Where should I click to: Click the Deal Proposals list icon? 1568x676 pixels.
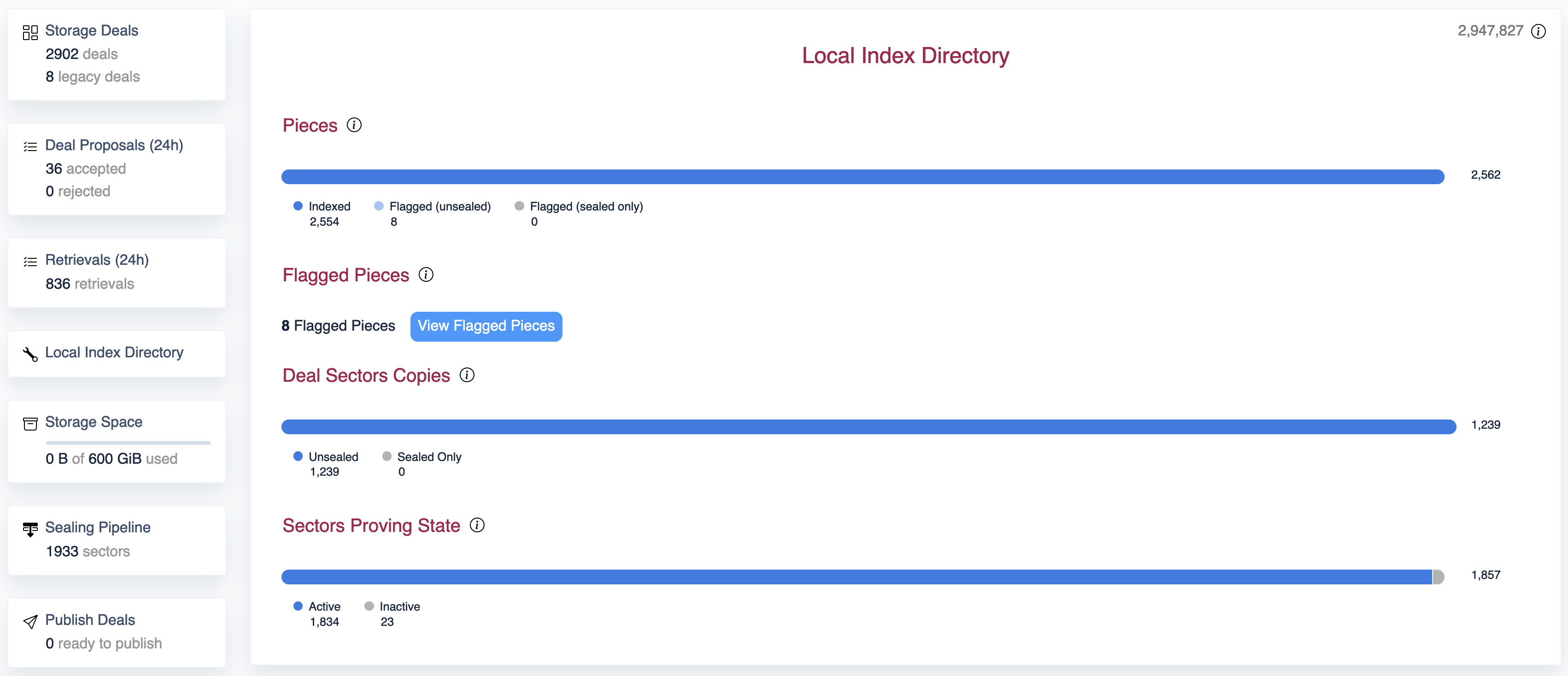point(30,146)
